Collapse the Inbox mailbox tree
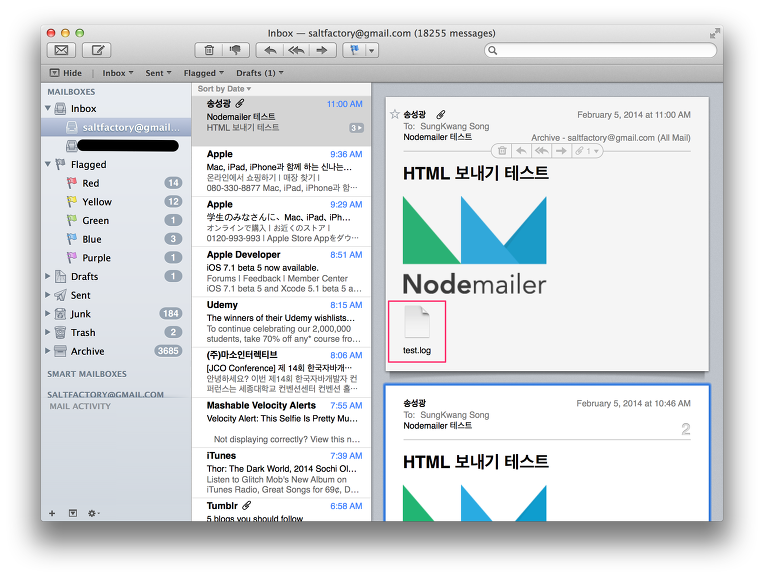Viewport: 764px width, 578px height. point(48,108)
